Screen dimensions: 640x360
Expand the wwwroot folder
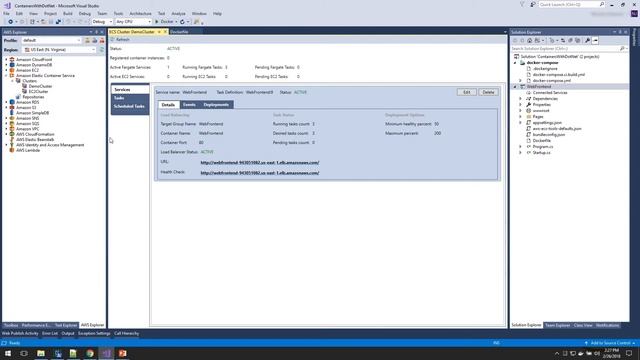tap(520, 111)
